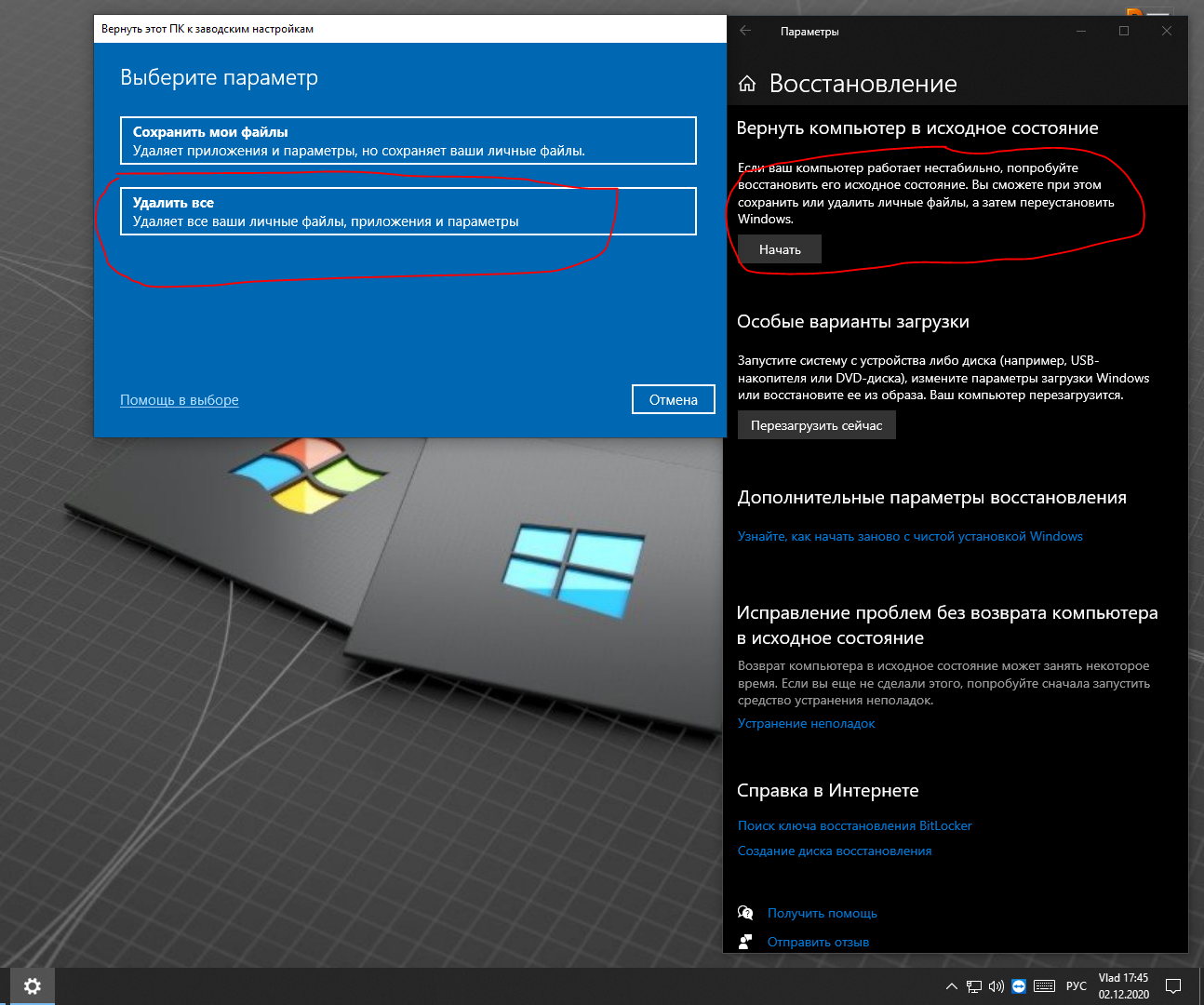The image size is (1204, 1005).
Task: Click "Вернуть компьютер в исходное состояние" heading
Action: (917, 128)
